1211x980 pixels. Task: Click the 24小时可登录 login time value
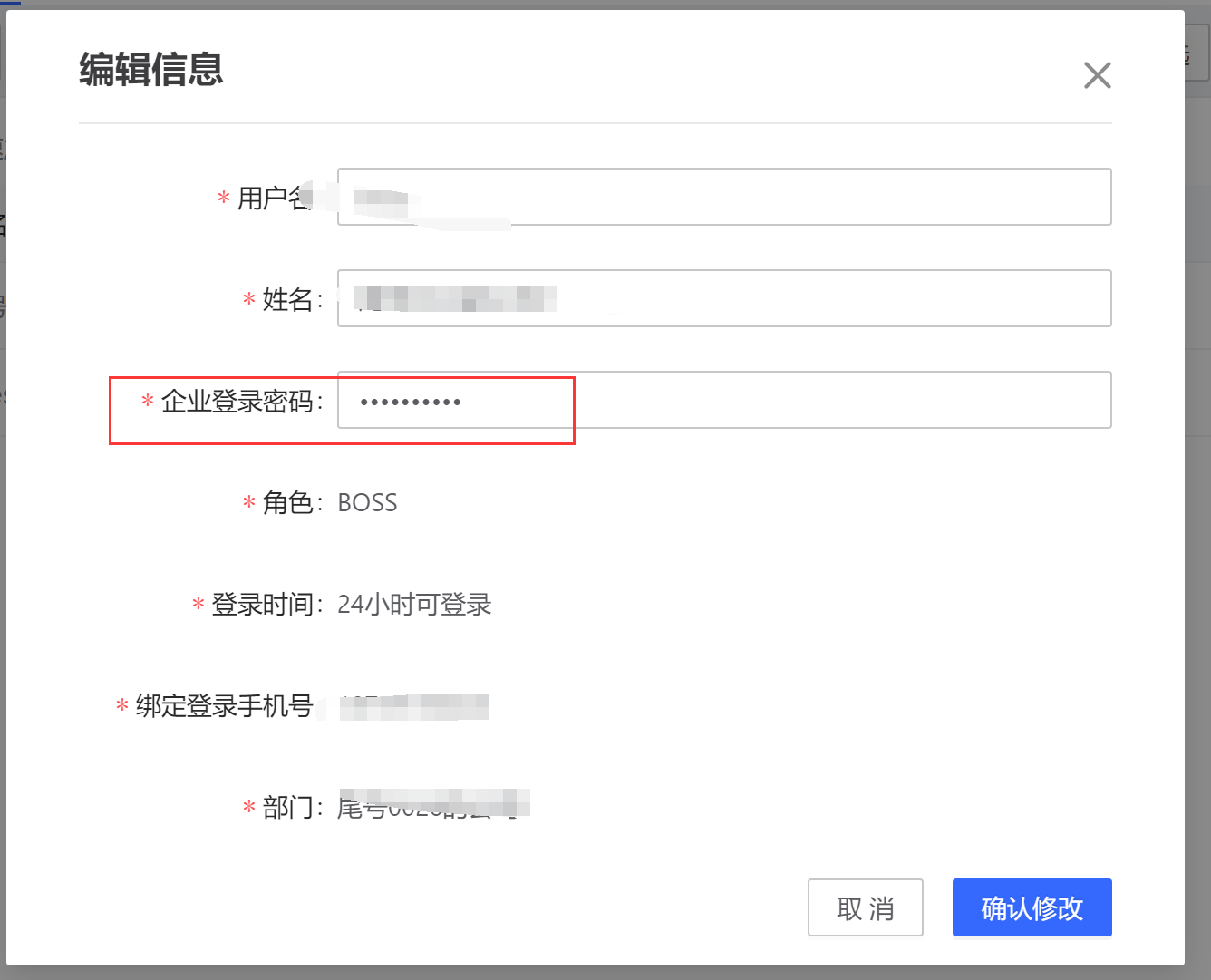click(x=413, y=605)
